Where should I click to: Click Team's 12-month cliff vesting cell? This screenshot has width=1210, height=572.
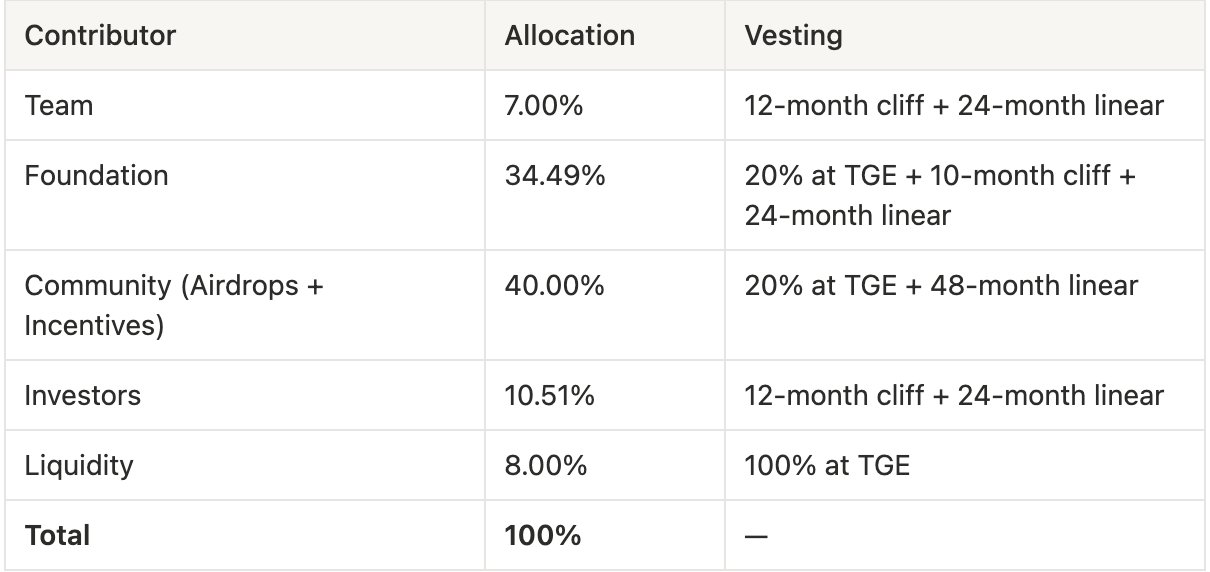[953, 106]
